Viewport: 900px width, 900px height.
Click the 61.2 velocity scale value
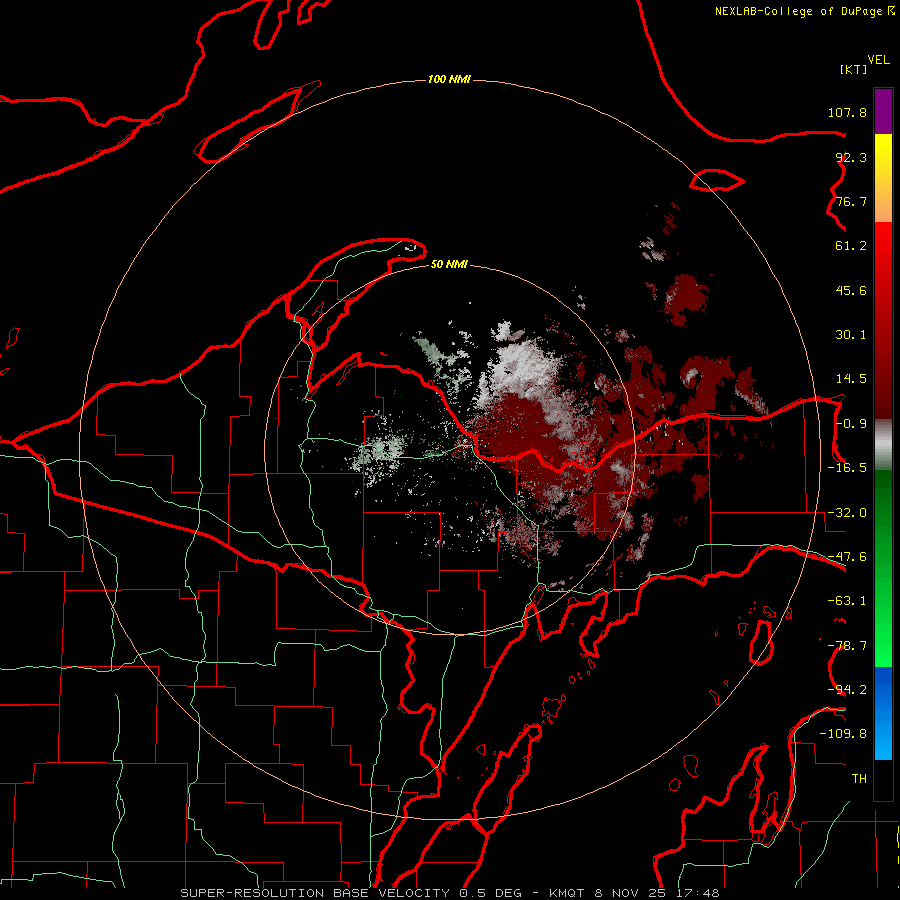[851, 246]
